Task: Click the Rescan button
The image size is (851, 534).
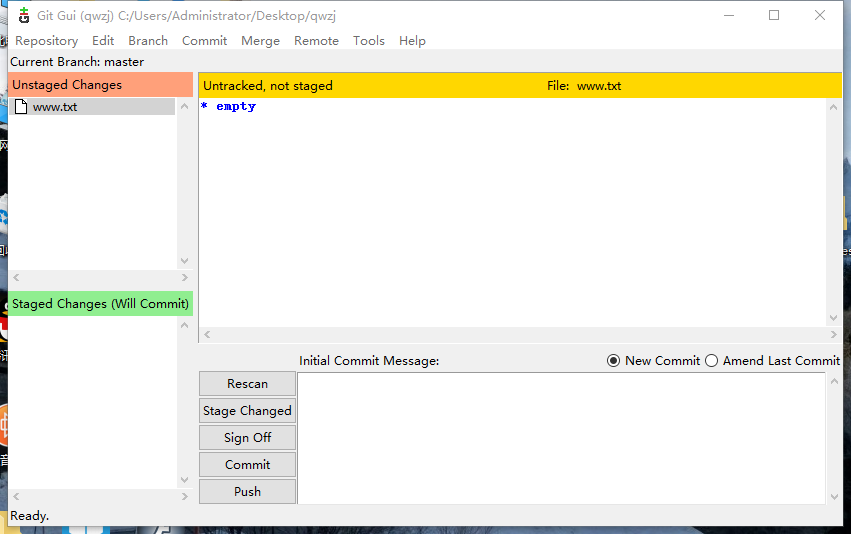Action: coord(247,384)
